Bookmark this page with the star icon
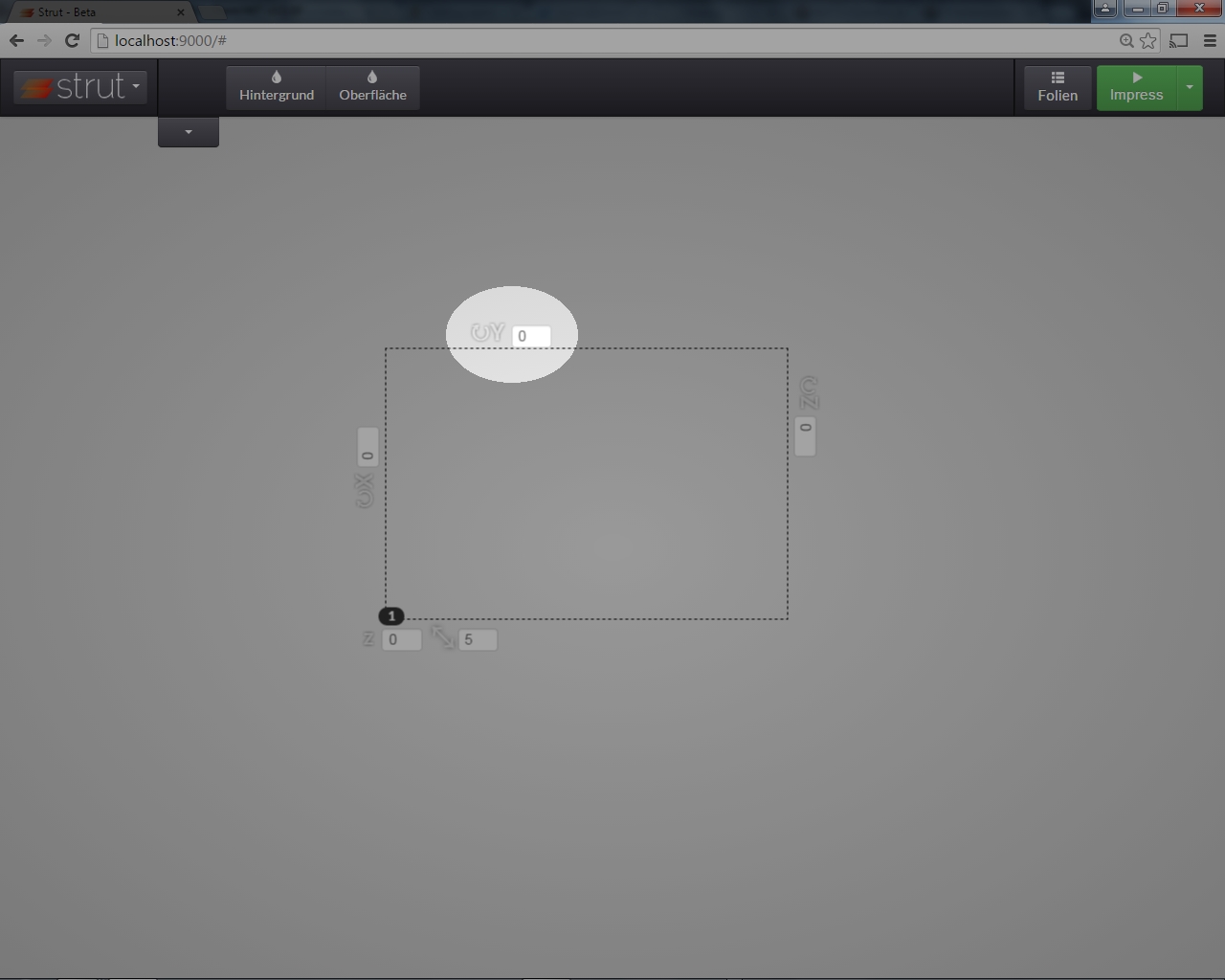Image resolution: width=1225 pixels, height=980 pixels. (1147, 40)
